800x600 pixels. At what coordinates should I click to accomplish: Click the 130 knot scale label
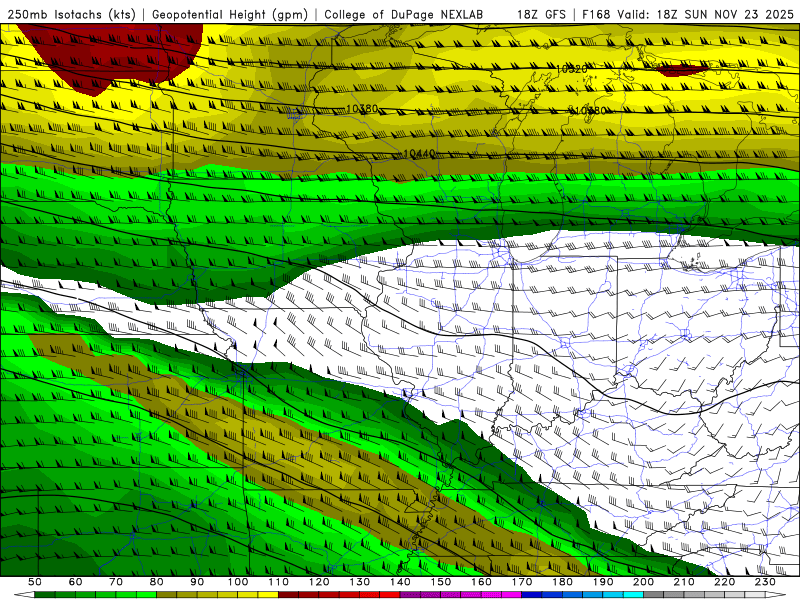click(x=360, y=582)
